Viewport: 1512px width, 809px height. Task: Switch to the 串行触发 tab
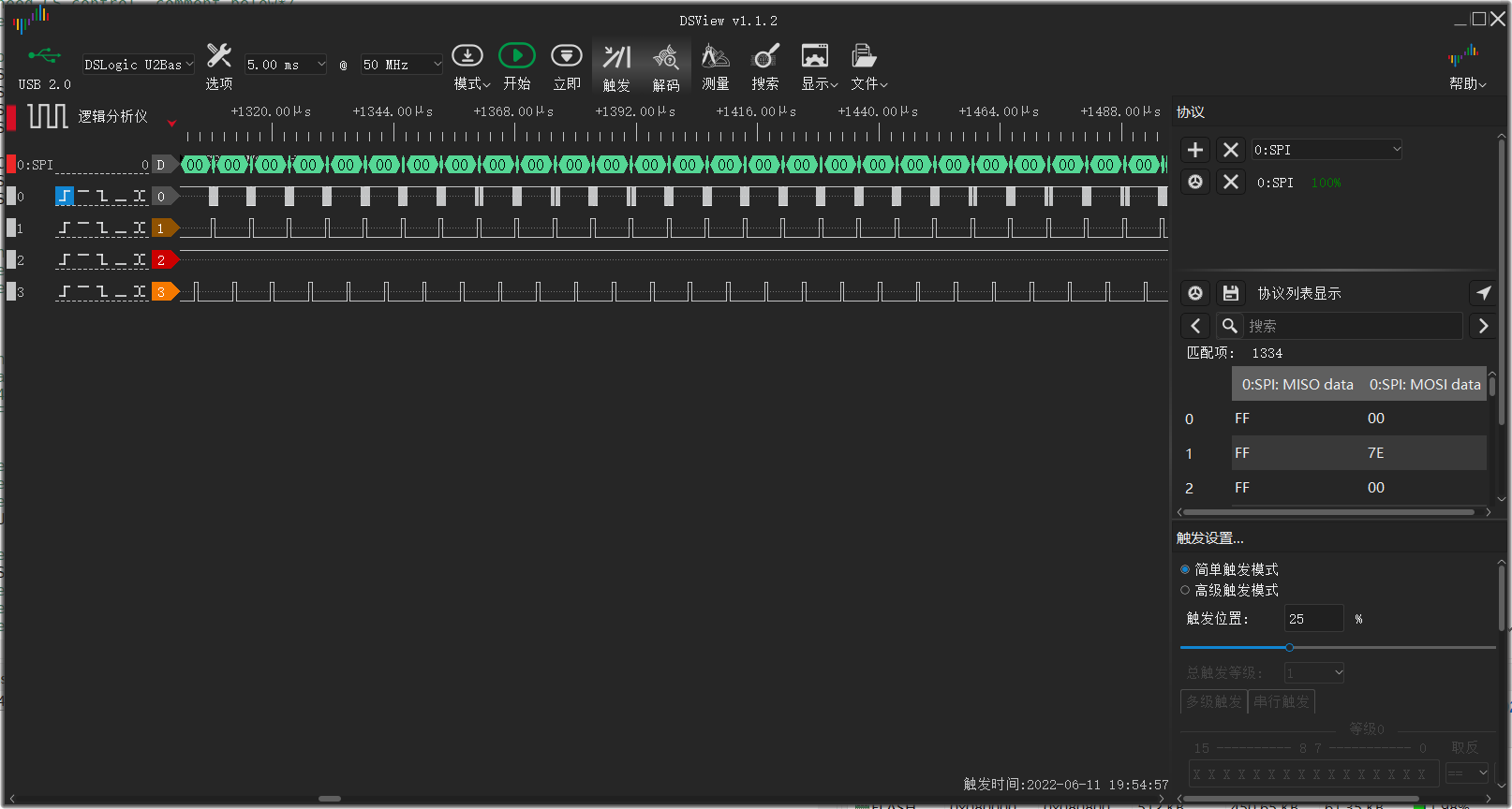1282,701
